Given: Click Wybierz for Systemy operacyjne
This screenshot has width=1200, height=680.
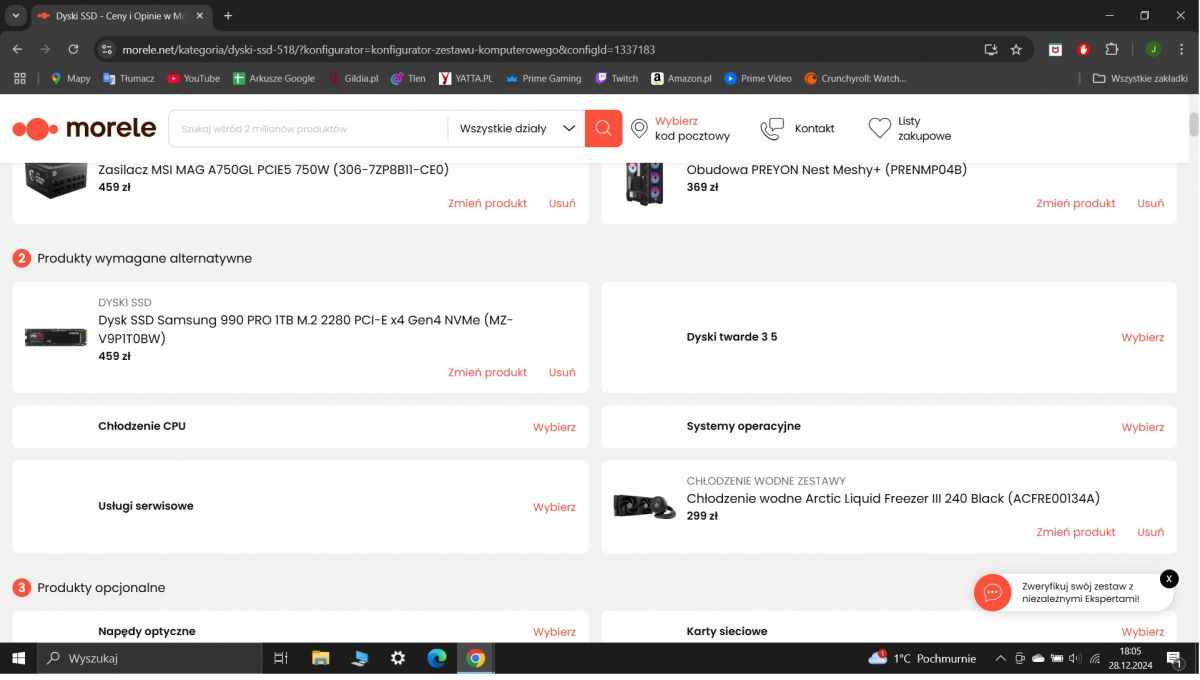Looking at the screenshot, I should pyautogui.click(x=1143, y=427).
